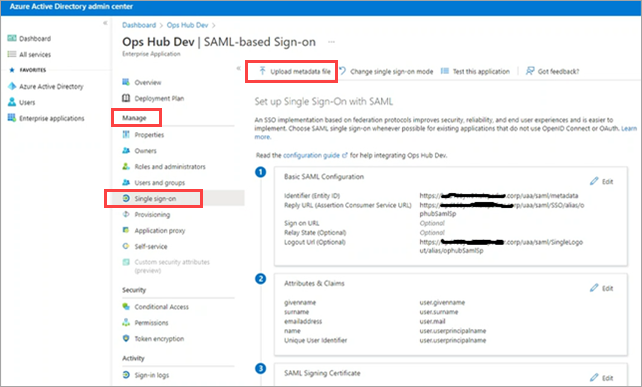Open the ellipsis menu beside page title
This screenshot has width=642, height=387.
(332, 42)
